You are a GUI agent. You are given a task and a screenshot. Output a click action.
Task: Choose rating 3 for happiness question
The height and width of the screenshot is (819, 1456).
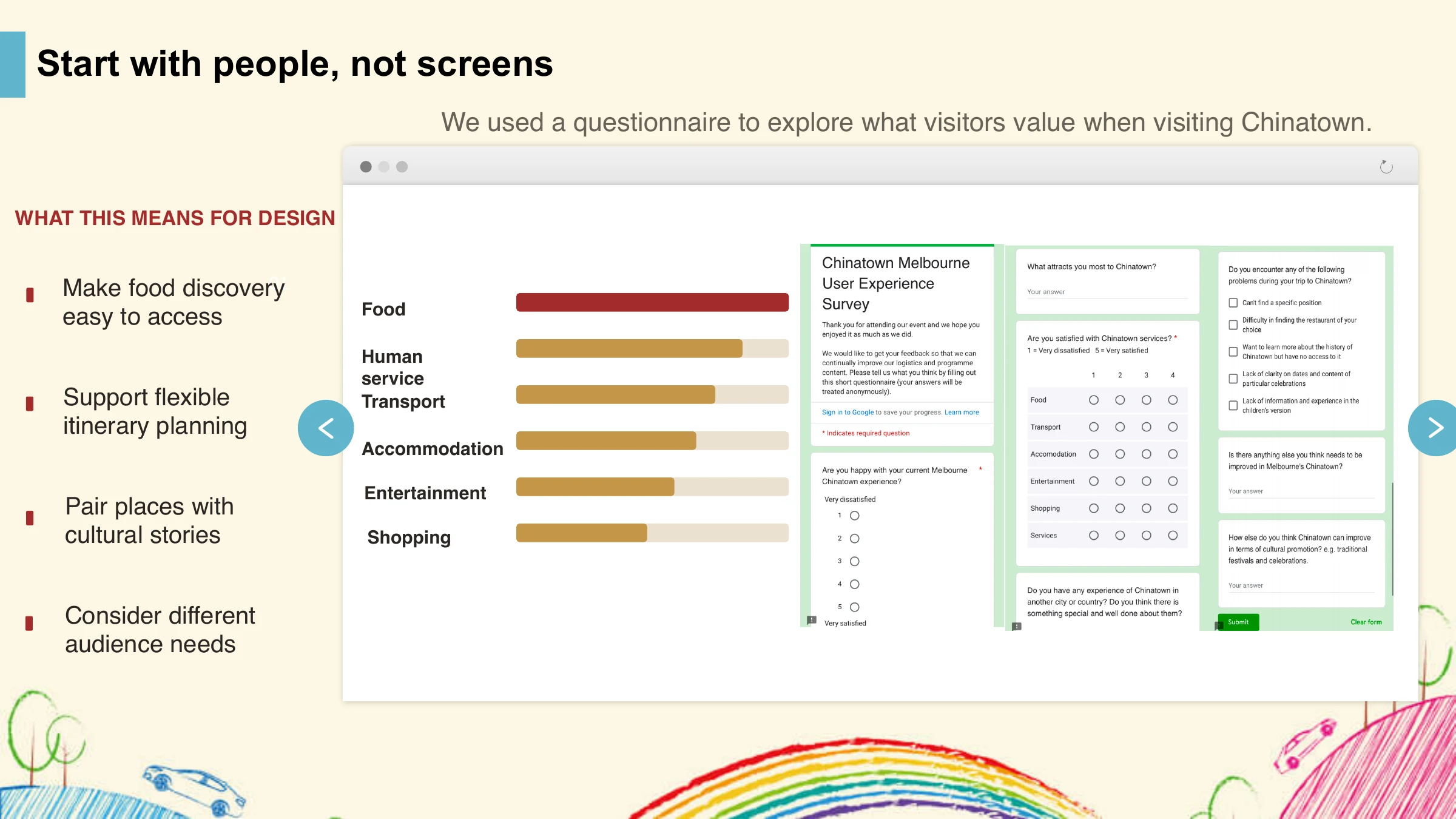pos(855,562)
